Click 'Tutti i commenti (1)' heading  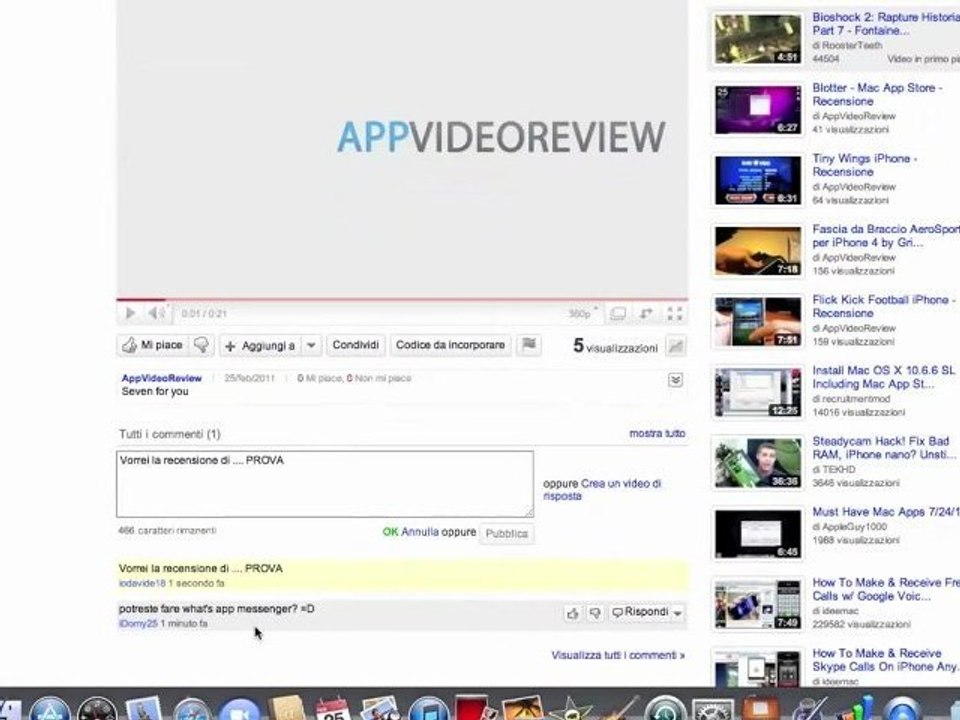pyautogui.click(x=170, y=434)
